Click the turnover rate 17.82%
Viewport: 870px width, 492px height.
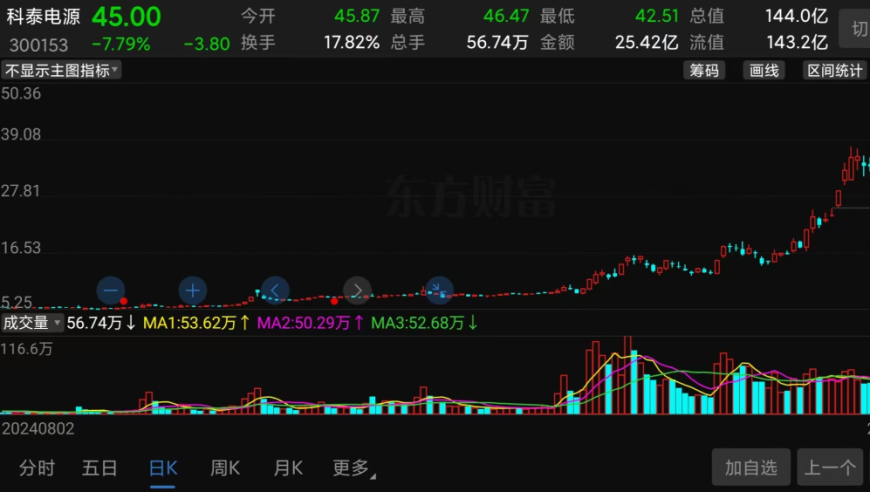352,42
